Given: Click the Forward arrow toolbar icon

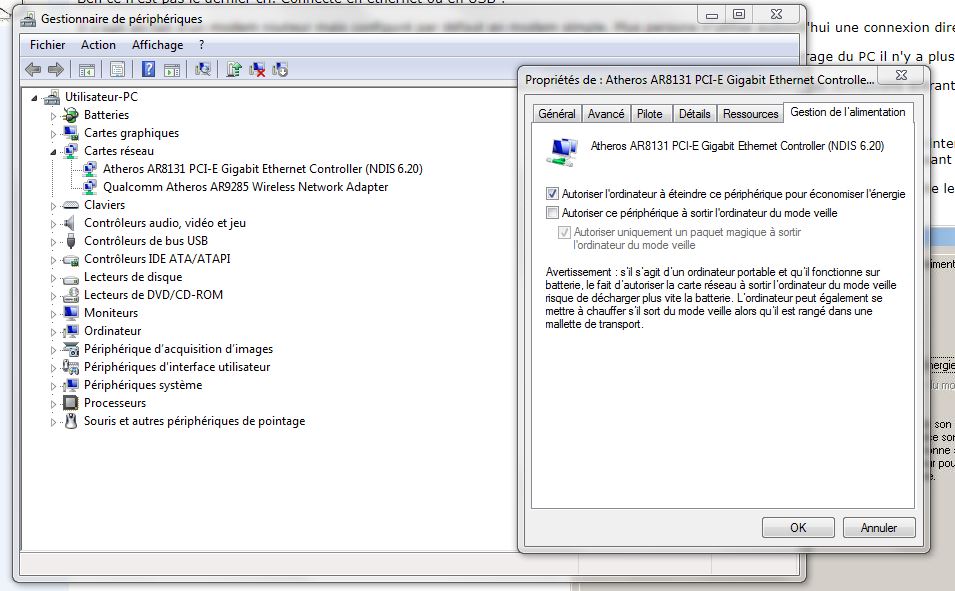Looking at the screenshot, I should tap(56, 69).
